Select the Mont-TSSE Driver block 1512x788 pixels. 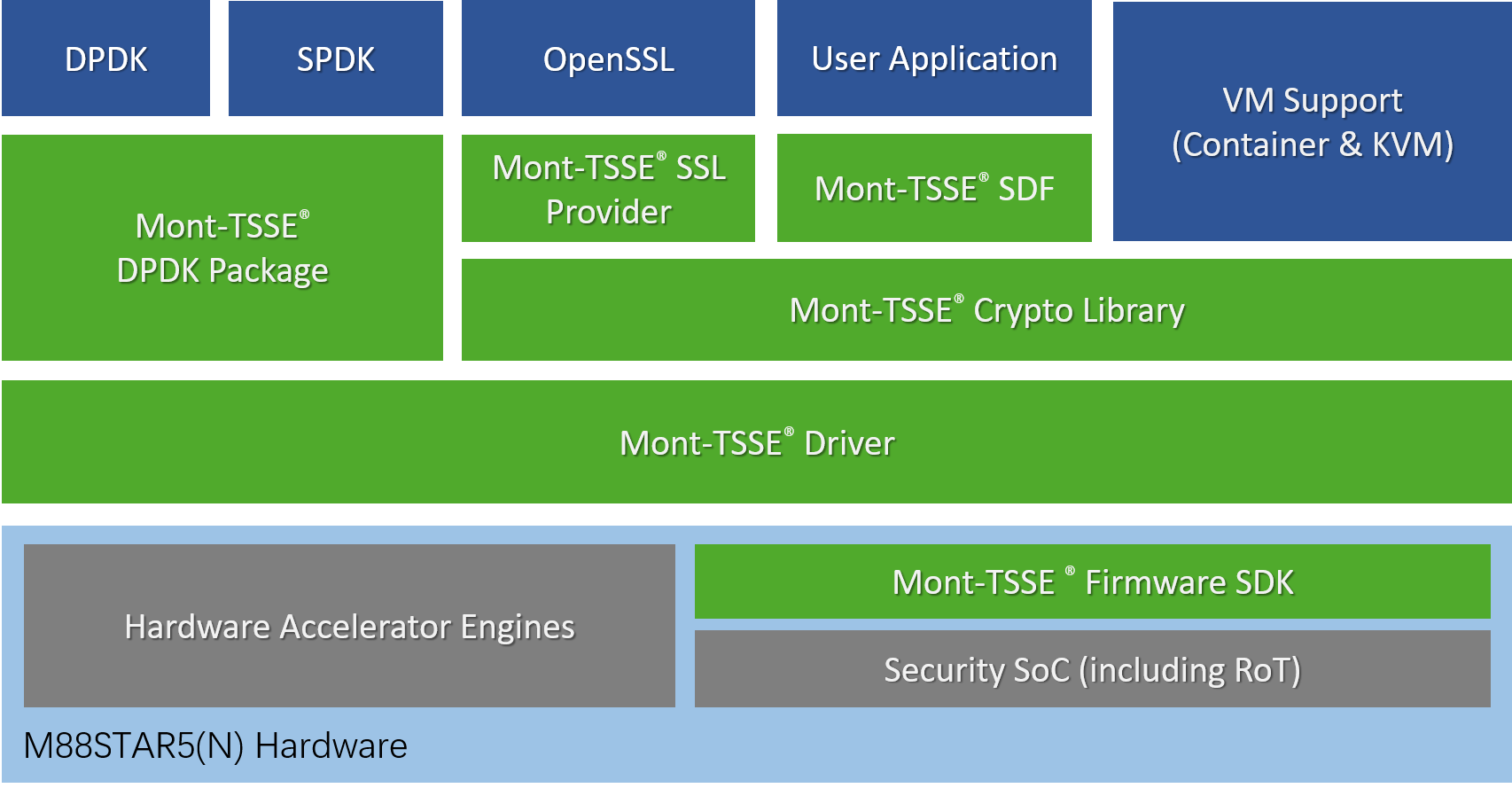point(757,442)
